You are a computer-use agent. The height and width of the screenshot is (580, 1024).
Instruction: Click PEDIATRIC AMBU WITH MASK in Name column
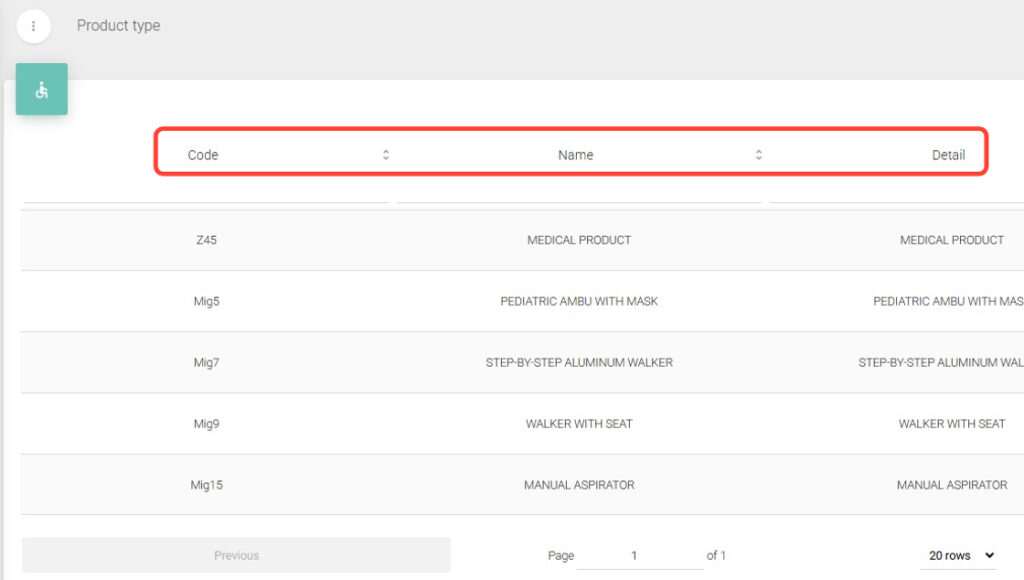pyautogui.click(x=579, y=301)
